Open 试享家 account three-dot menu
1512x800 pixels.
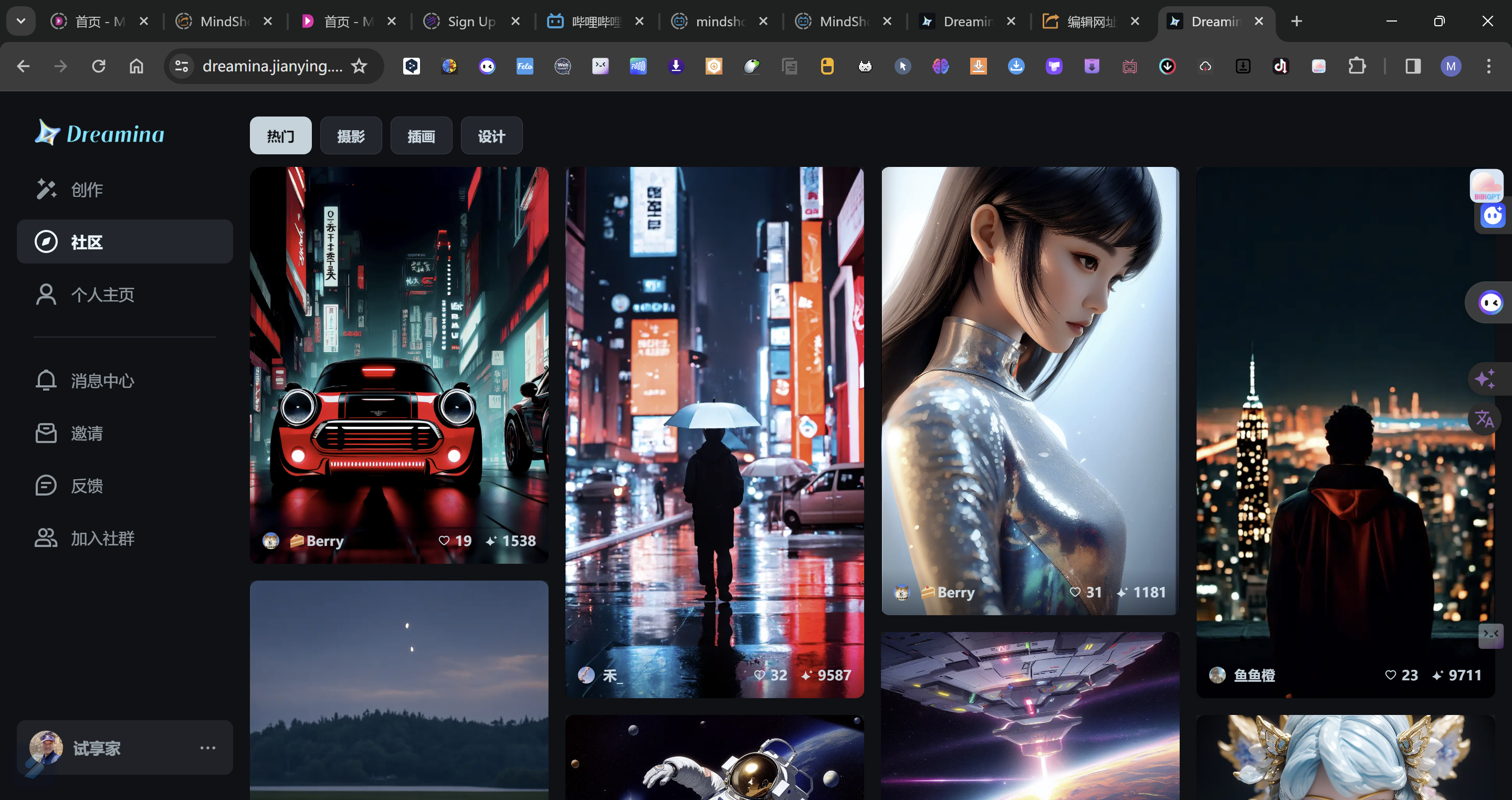(208, 748)
